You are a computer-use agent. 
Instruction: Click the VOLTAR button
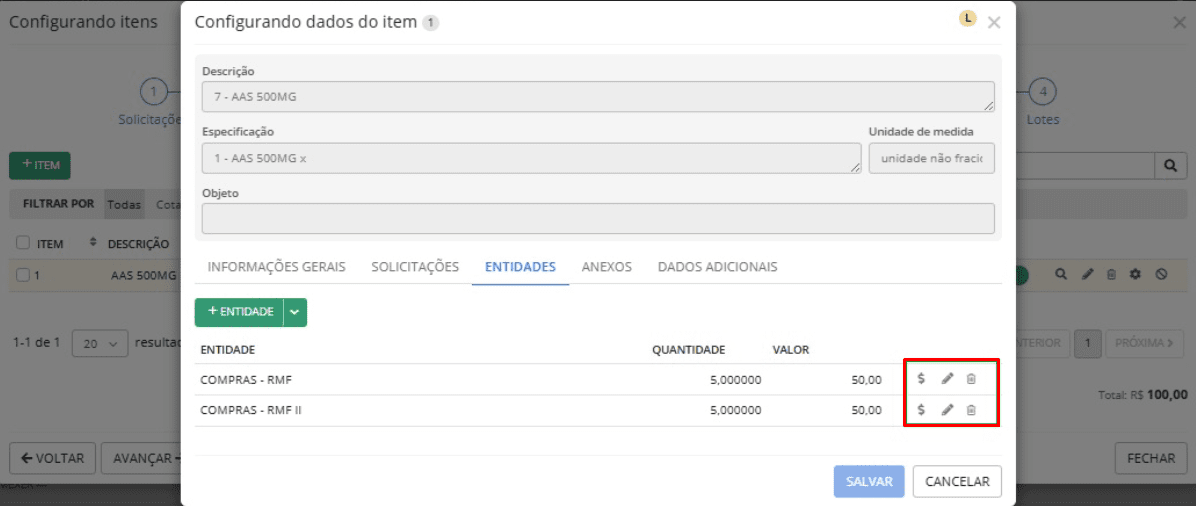tap(52, 458)
